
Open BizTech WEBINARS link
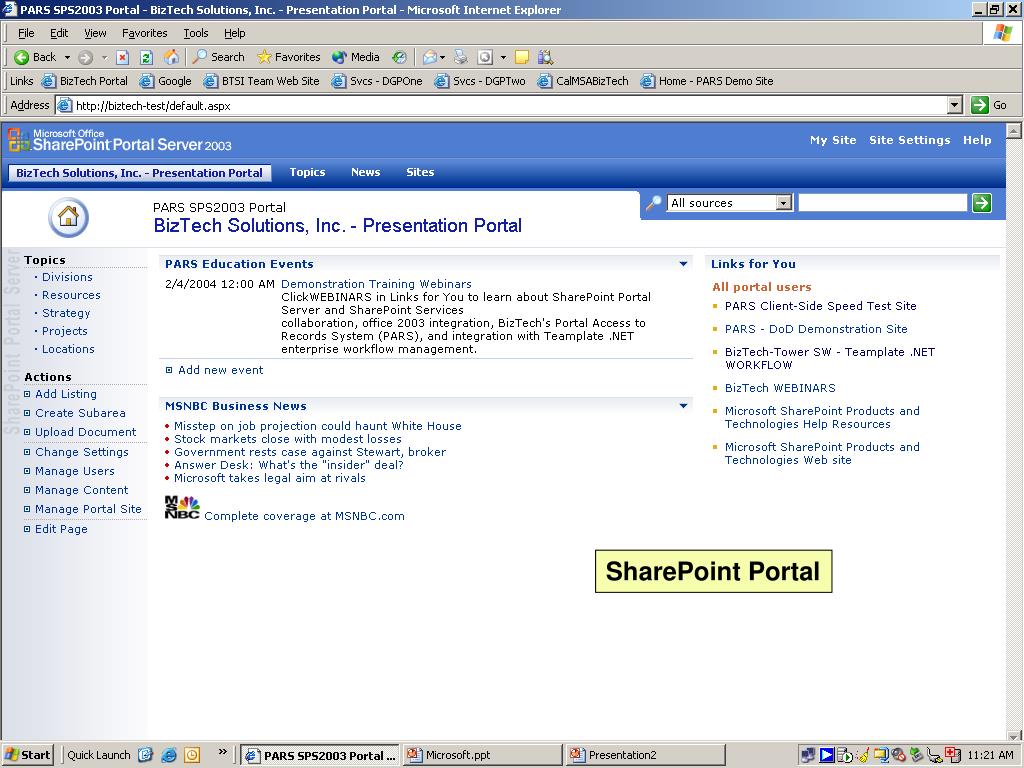click(x=780, y=388)
